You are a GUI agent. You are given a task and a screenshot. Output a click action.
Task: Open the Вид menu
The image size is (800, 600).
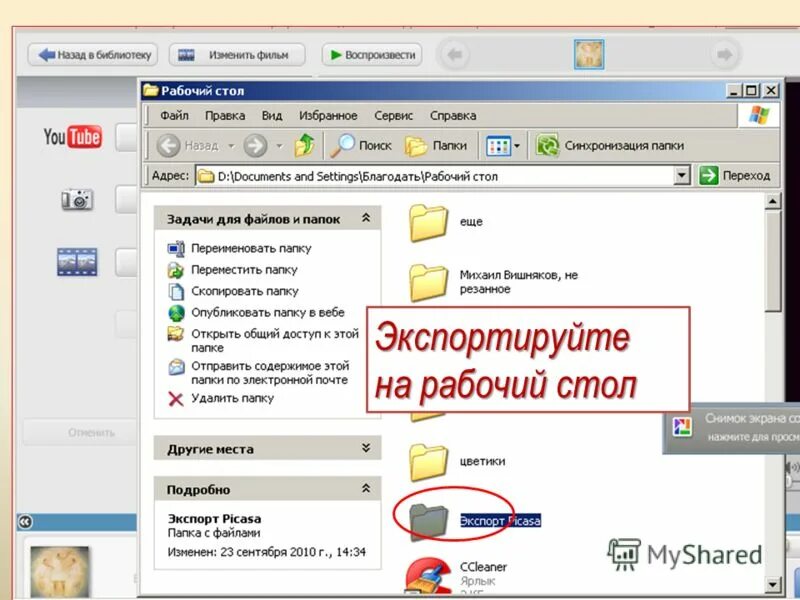point(272,116)
